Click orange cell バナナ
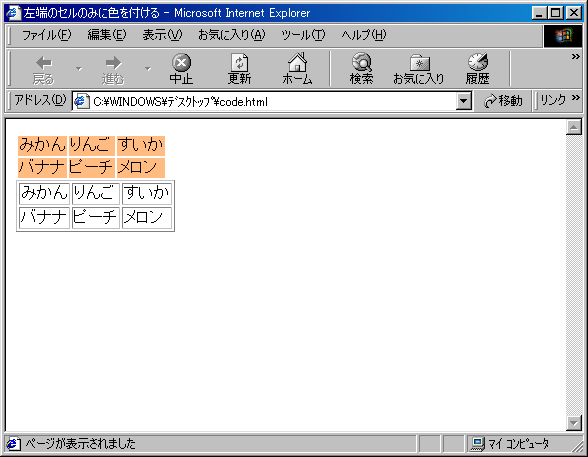 [42, 167]
